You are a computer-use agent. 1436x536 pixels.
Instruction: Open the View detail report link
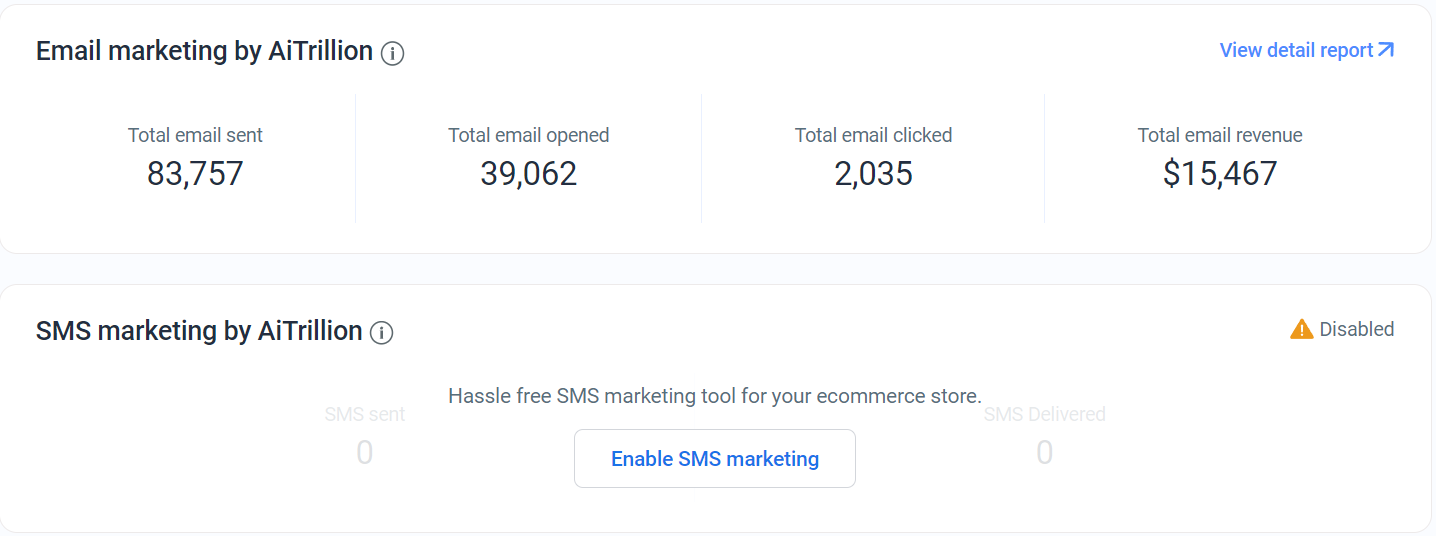click(x=1296, y=50)
